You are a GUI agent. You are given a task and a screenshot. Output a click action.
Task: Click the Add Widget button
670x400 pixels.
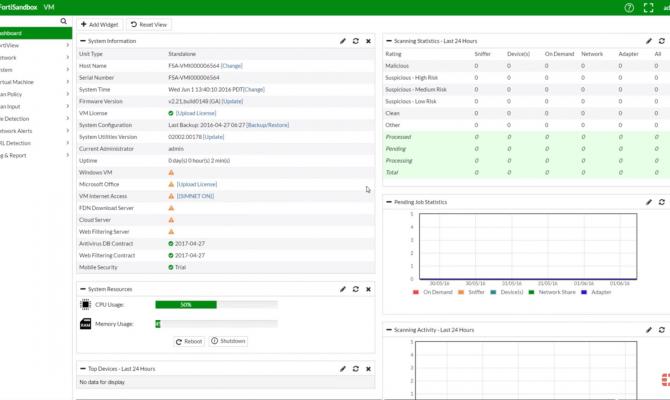pos(100,25)
